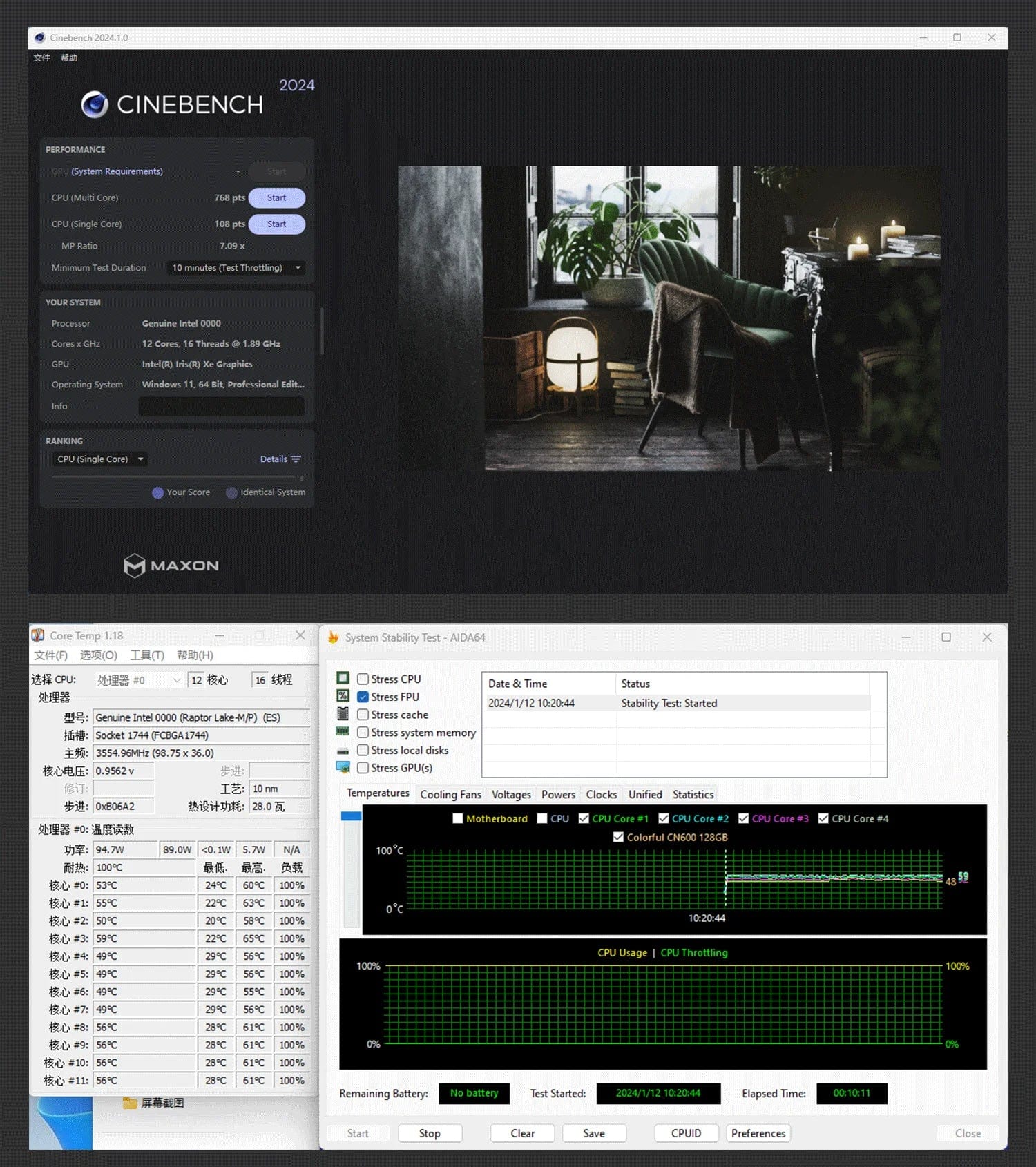
Task: Click the AIDA64 flame icon in title bar
Action: tap(334, 637)
